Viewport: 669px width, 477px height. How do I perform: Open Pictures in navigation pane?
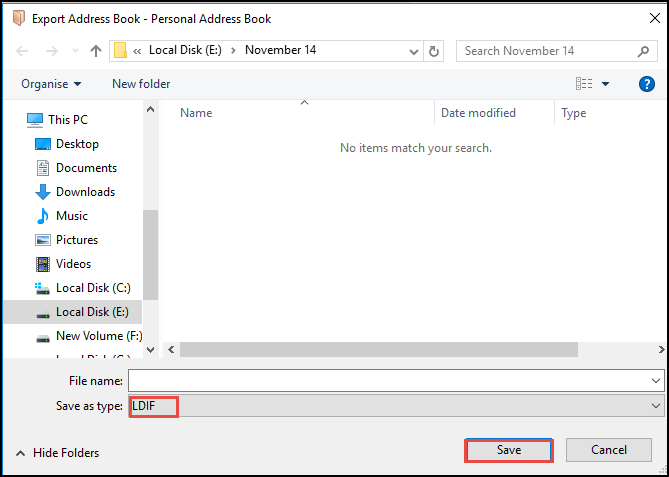coord(77,239)
